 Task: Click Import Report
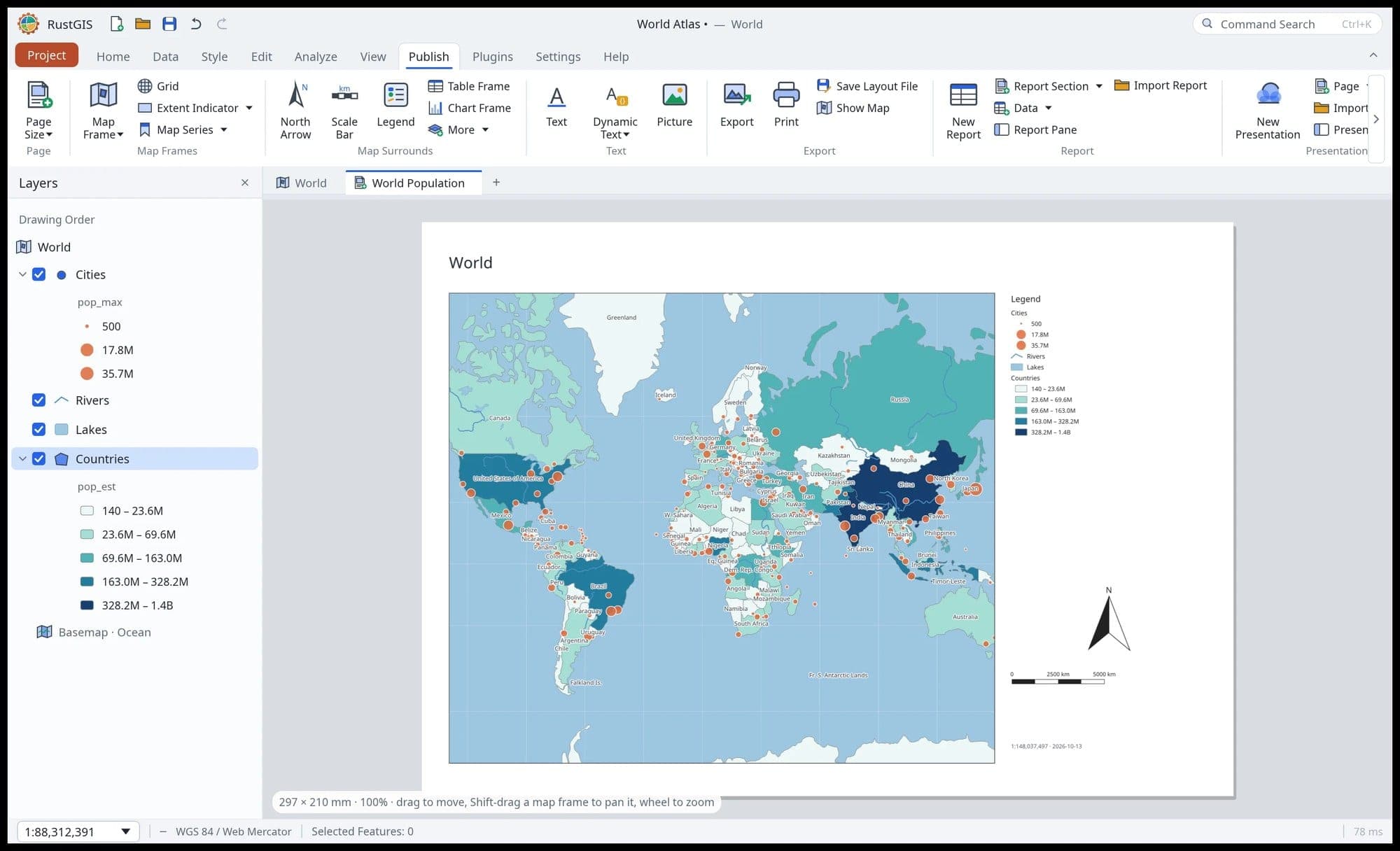pos(1161,85)
